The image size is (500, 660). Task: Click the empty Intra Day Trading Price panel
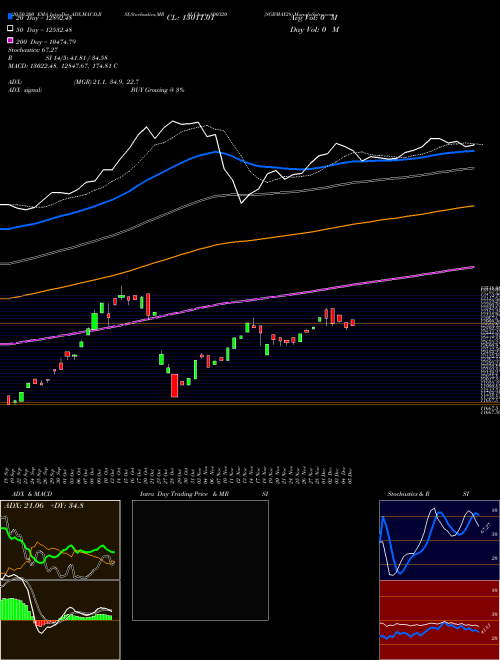[x=200, y=560]
